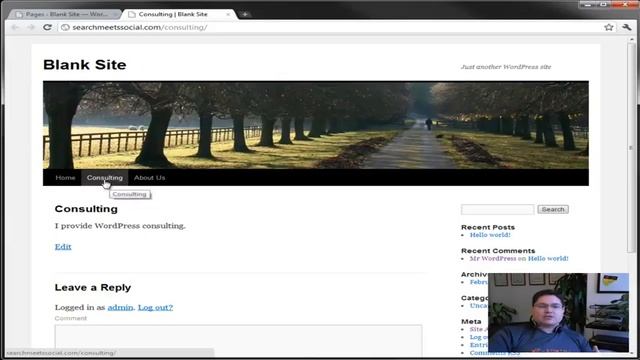Click the browser back arrow
This screenshot has width=640, height=360.
(x=15, y=27)
